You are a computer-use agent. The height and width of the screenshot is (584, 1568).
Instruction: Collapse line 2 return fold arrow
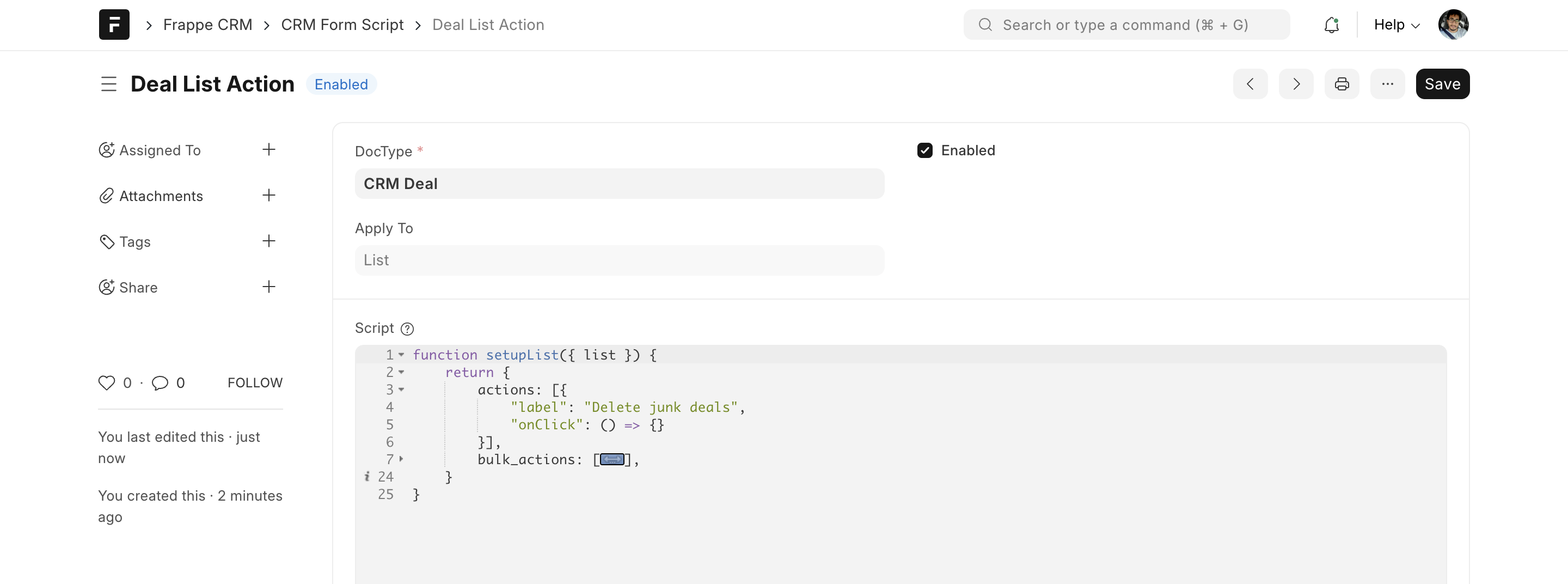401,372
